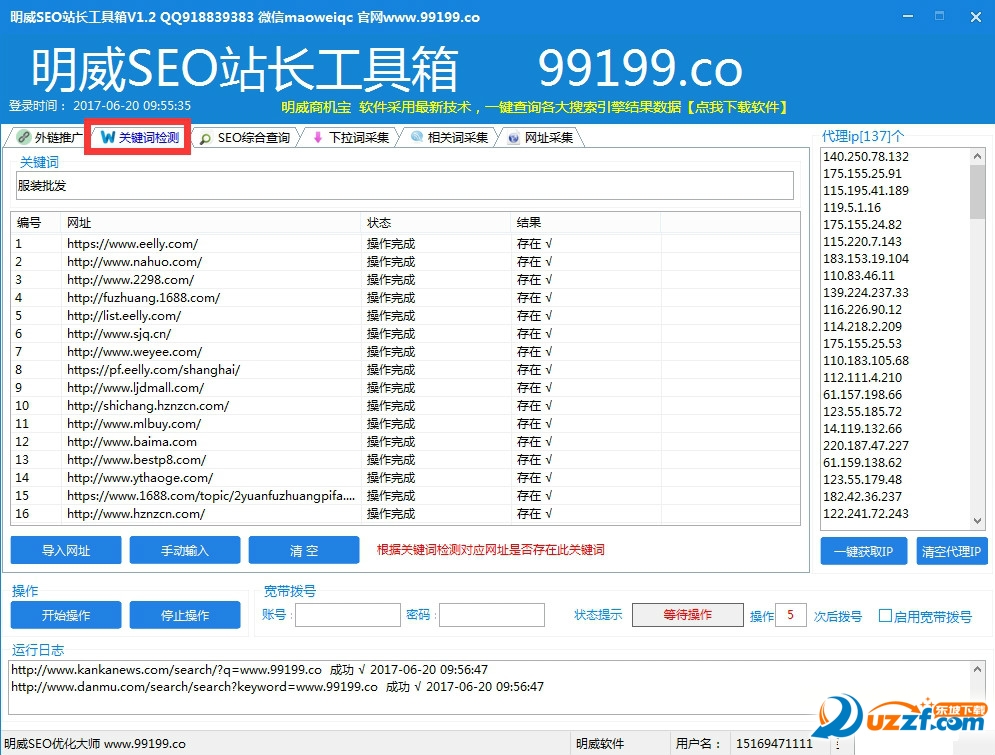Select proxy IP 122.241.72.243

pos(866,513)
